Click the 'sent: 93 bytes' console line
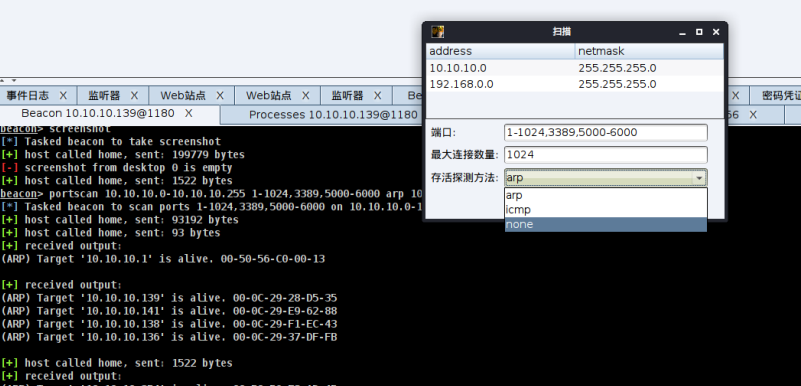 (110, 233)
